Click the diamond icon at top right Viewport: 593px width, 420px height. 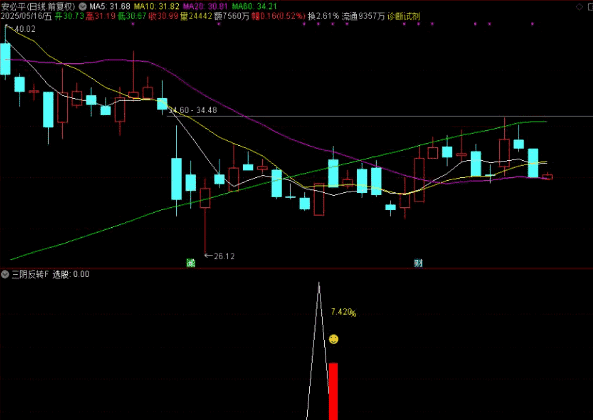[x=579, y=7]
